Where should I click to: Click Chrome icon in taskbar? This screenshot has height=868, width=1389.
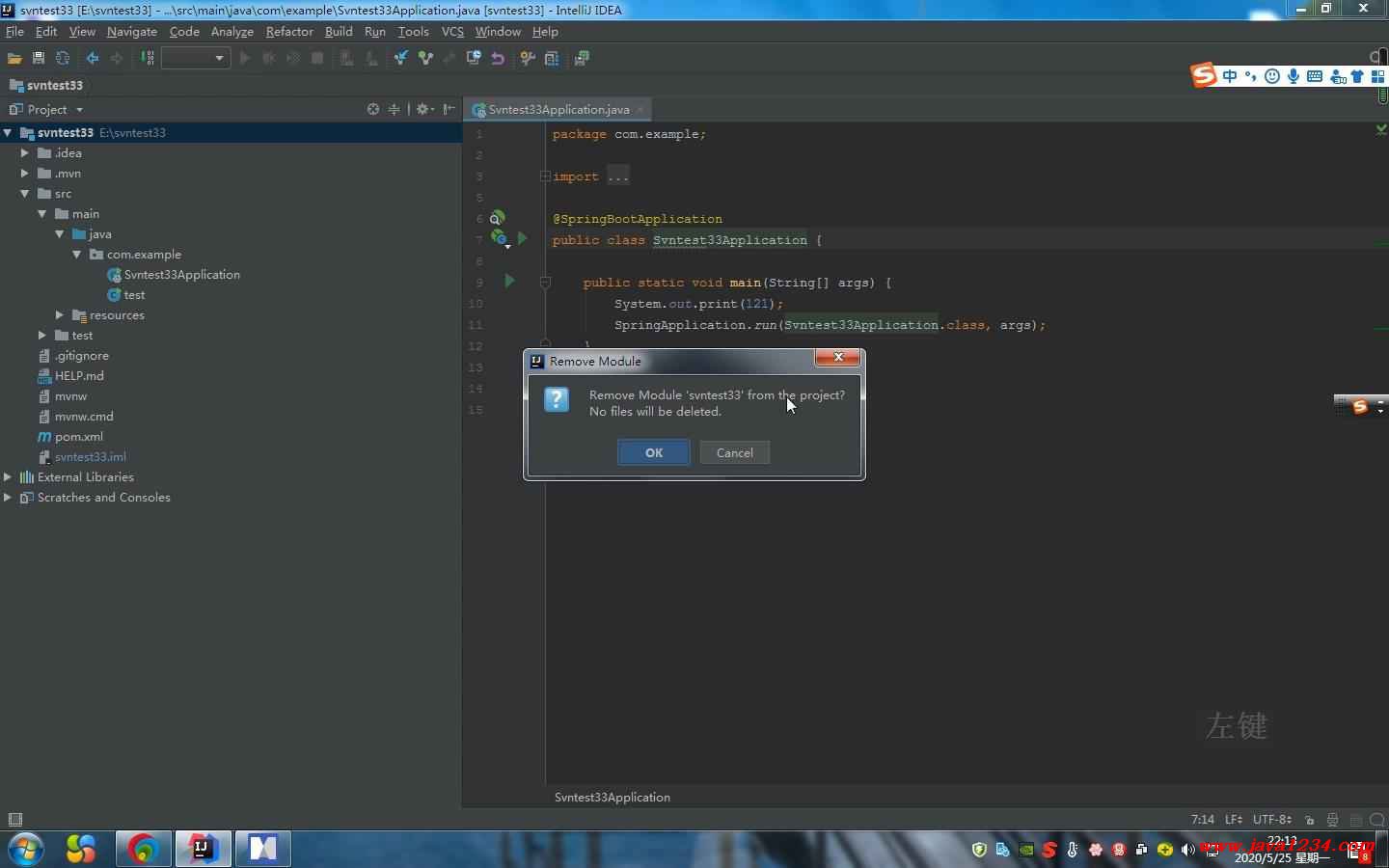pyautogui.click(x=144, y=850)
